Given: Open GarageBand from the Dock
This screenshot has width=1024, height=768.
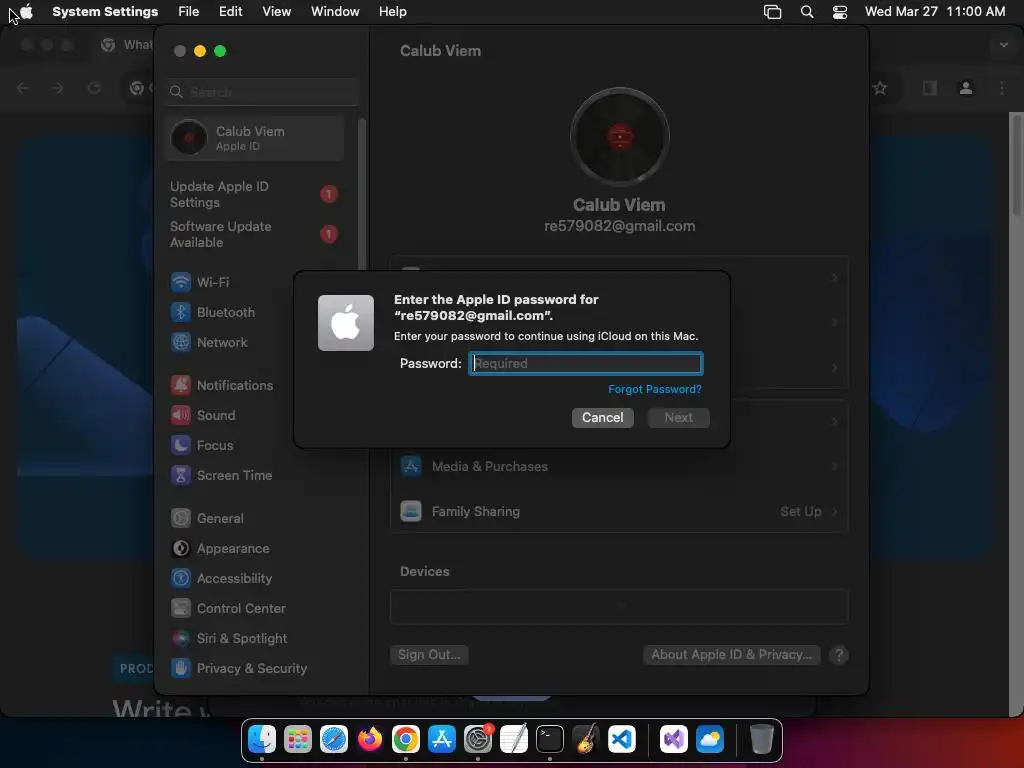Looking at the screenshot, I should 585,740.
